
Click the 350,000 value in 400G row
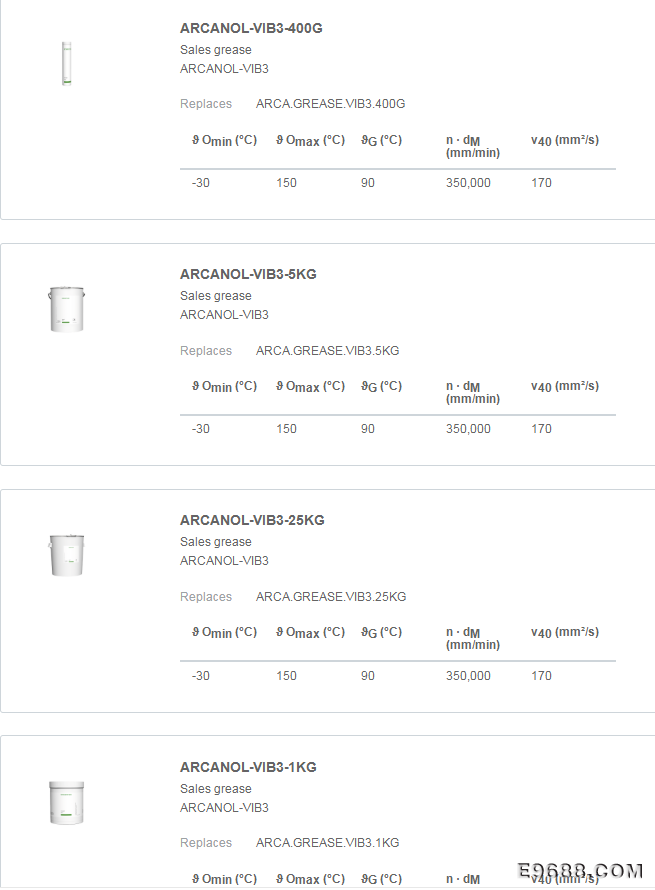tap(468, 183)
